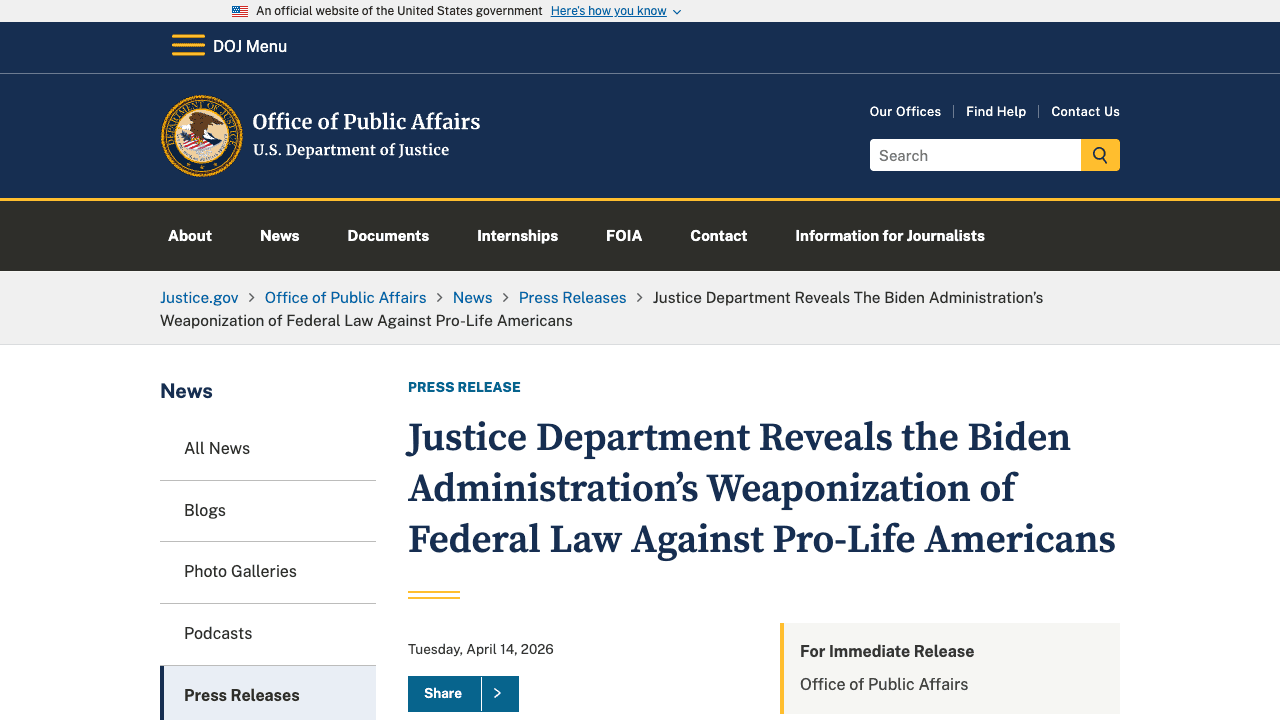
Task: Click the arrow icon on the Share button
Action: point(499,694)
